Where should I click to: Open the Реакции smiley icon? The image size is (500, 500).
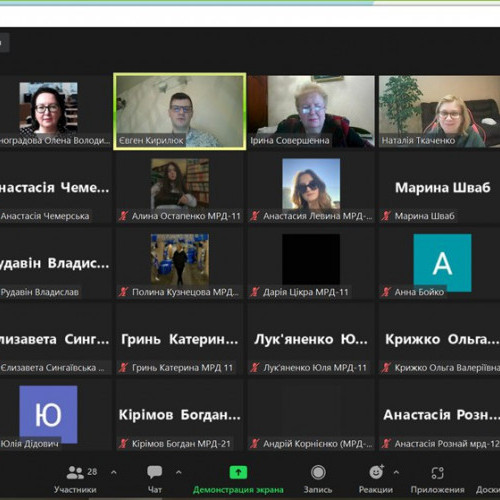point(376,472)
